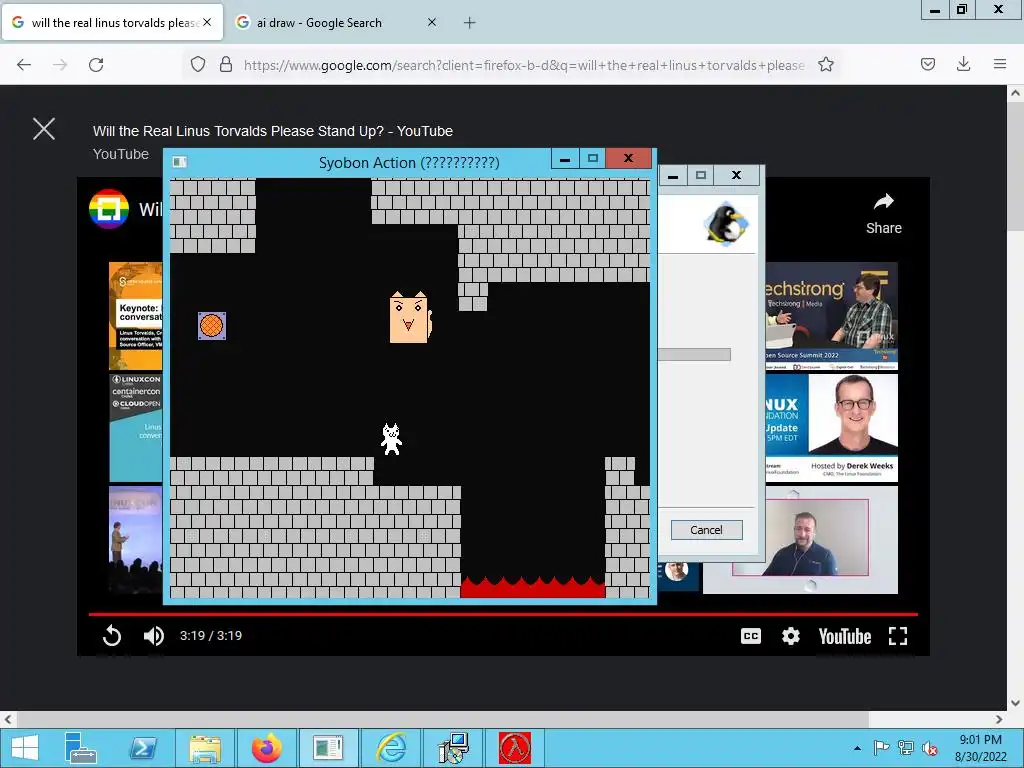Toggle closed captions CC button
1024x768 pixels.
(x=751, y=636)
